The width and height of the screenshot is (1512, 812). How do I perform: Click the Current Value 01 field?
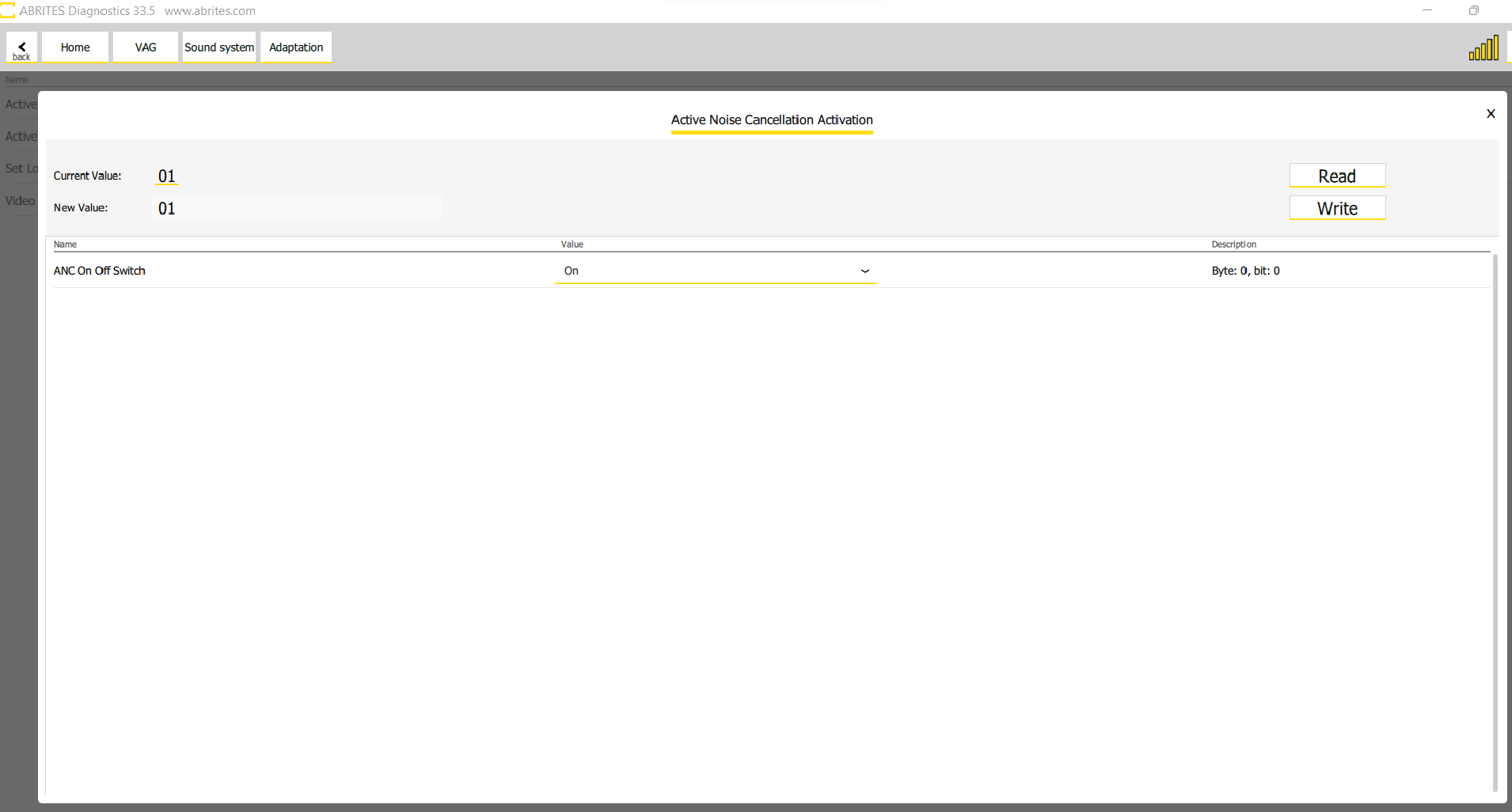166,176
